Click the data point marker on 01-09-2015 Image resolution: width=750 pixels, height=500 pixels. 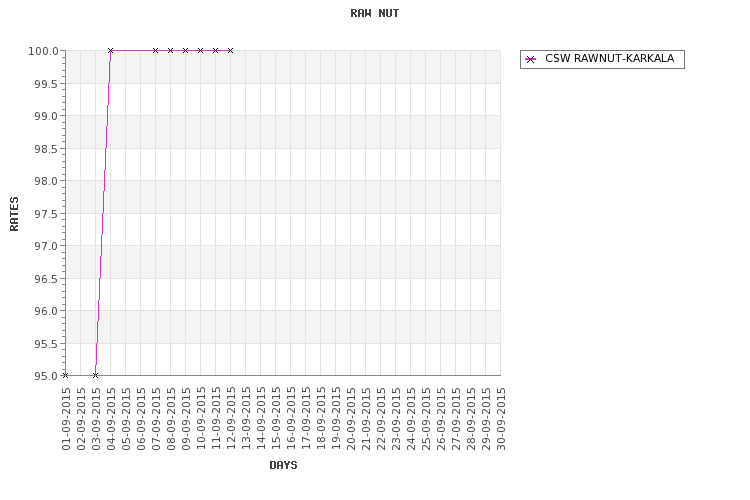[66, 376]
